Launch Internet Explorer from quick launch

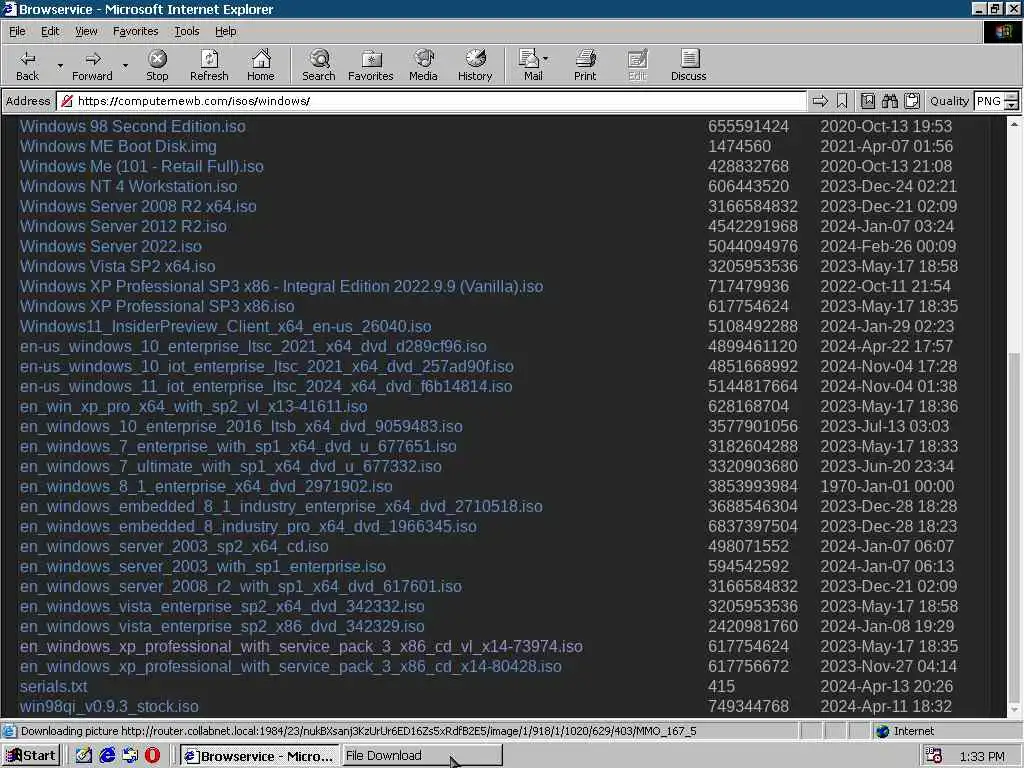click(x=107, y=756)
